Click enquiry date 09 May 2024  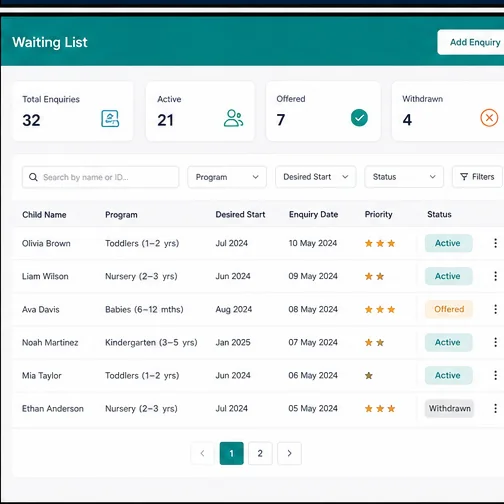click(x=313, y=276)
